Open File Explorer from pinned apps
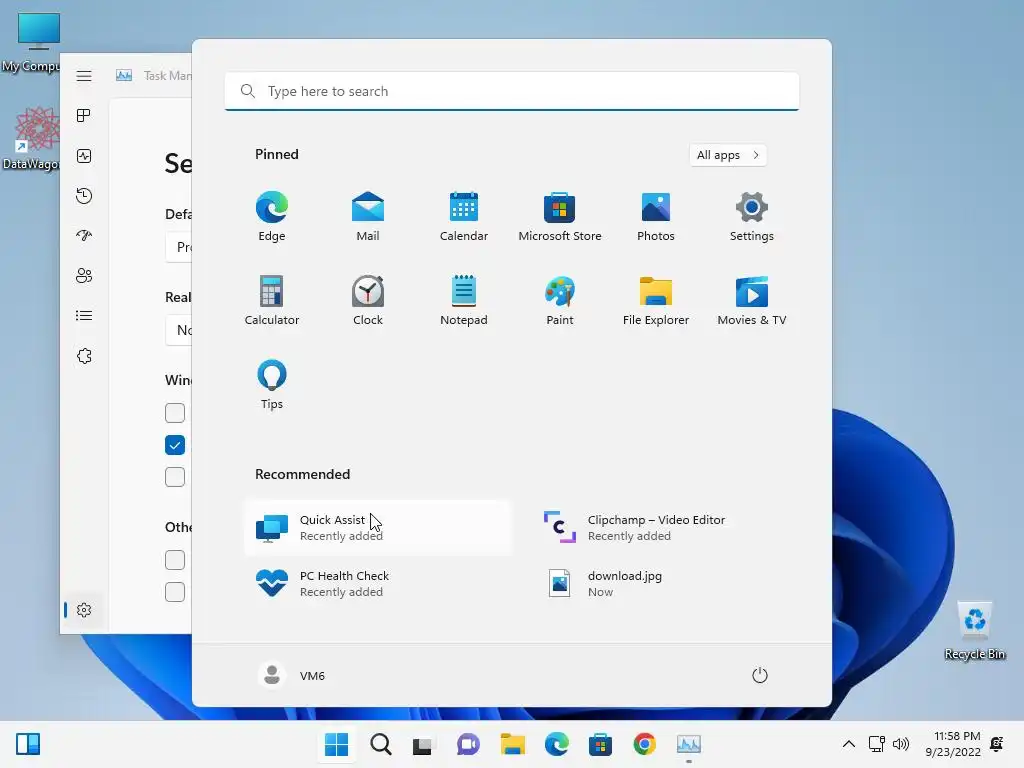This screenshot has height=768, width=1024. 656,300
